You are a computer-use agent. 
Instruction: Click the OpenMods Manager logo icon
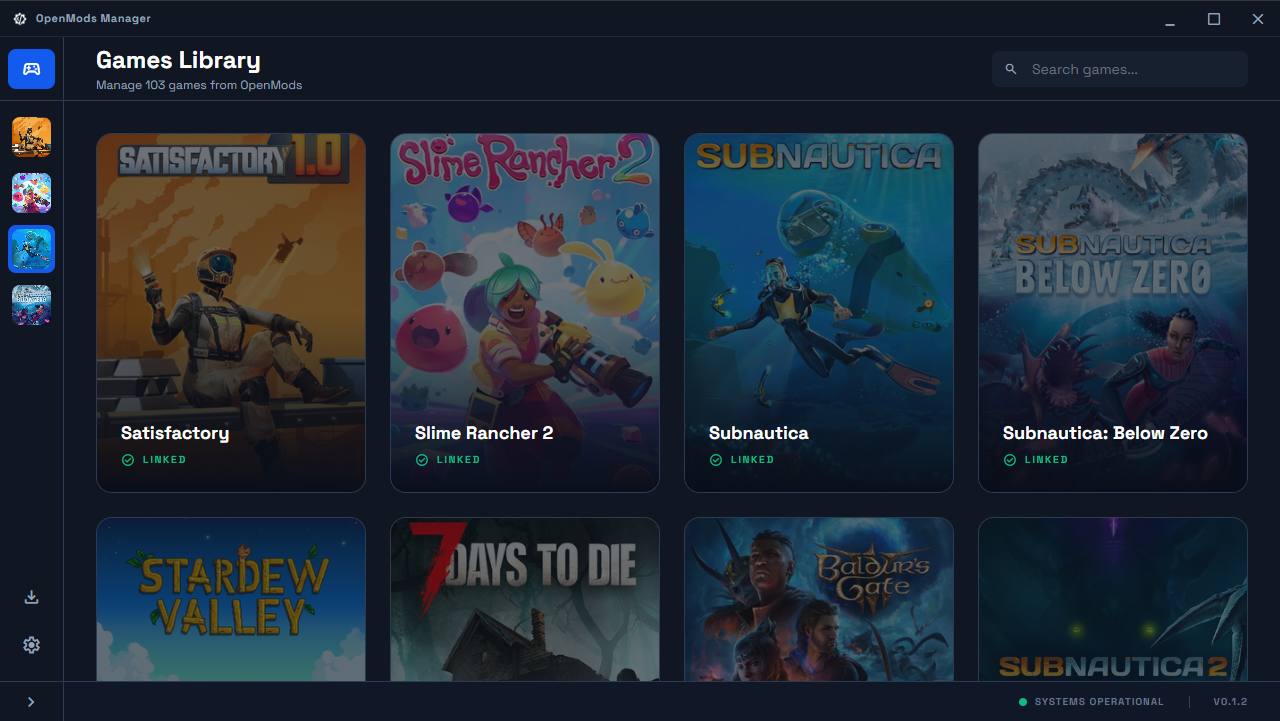point(20,19)
